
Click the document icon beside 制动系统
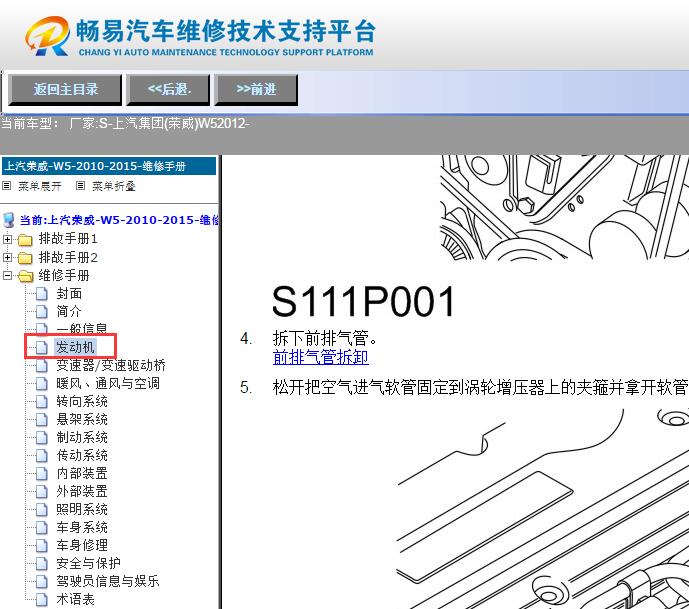[42, 438]
